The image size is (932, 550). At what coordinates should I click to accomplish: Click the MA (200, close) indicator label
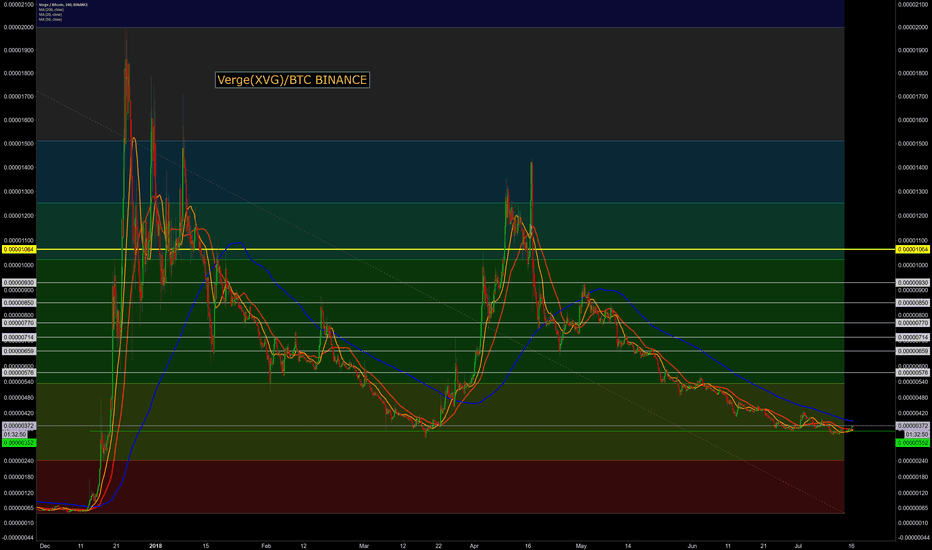(51, 10)
